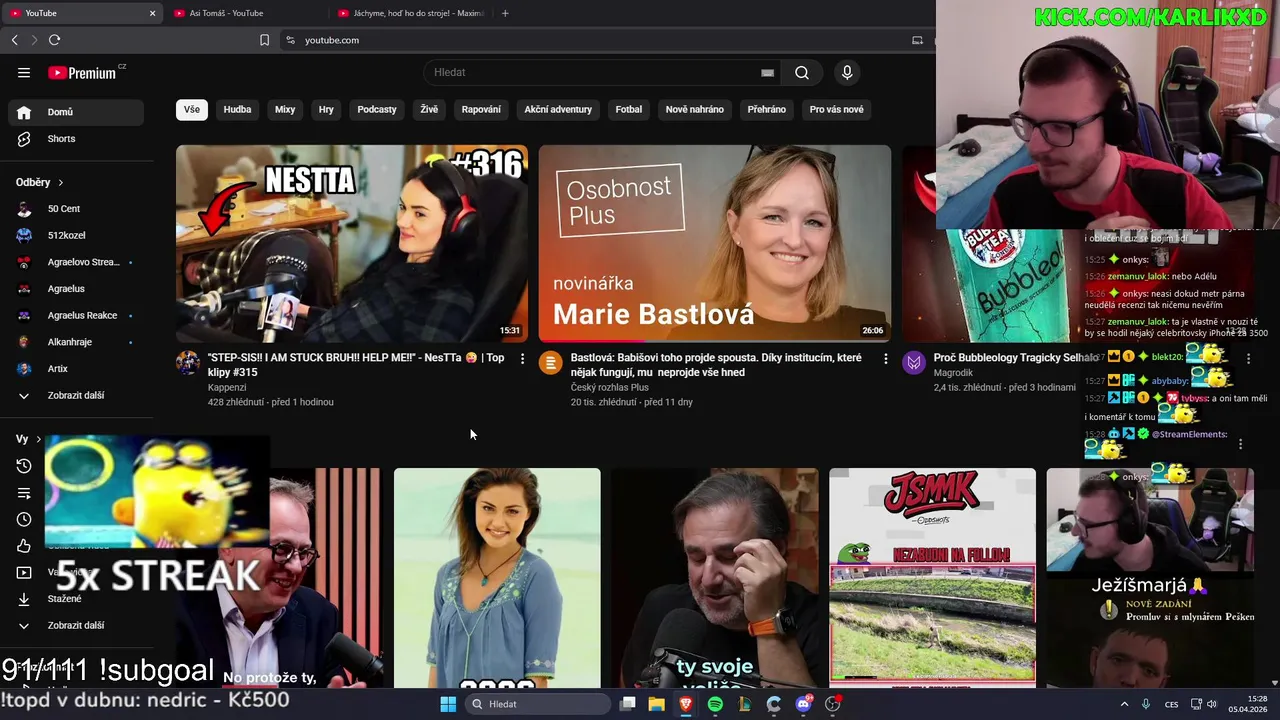Go back in browser history
This screenshot has width=1280, height=720.
[14, 40]
